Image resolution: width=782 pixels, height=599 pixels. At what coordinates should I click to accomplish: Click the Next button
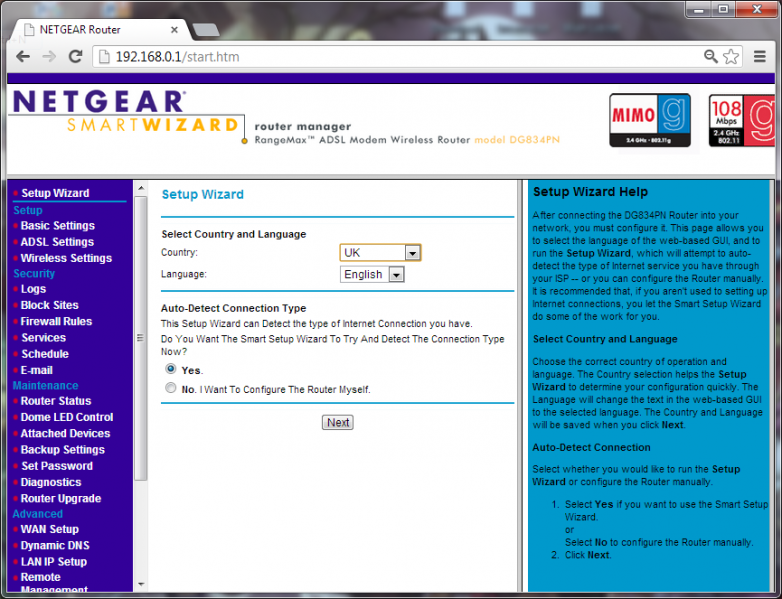(x=338, y=422)
